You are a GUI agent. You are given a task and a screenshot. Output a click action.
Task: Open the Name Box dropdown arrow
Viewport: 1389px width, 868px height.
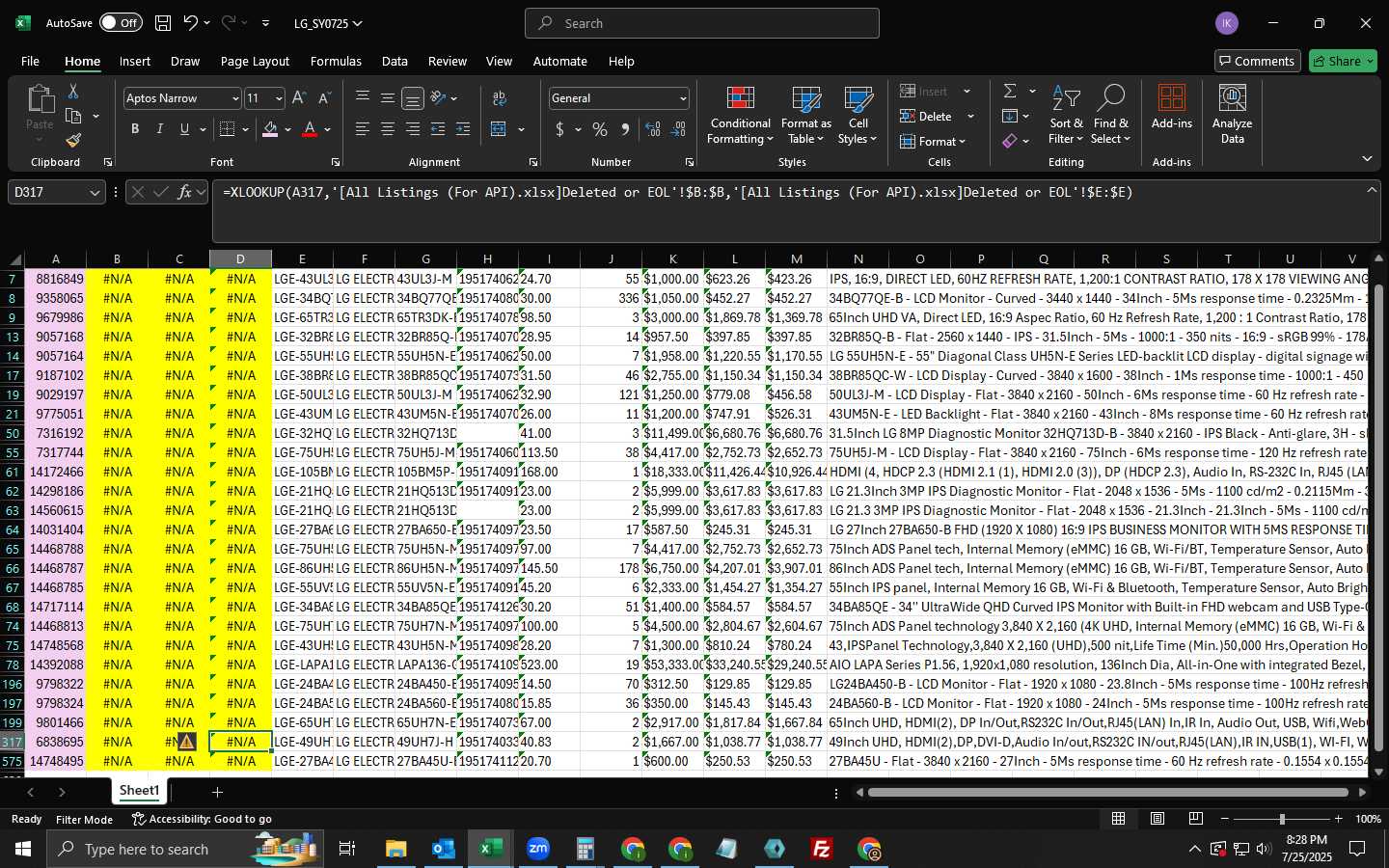pos(95,192)
